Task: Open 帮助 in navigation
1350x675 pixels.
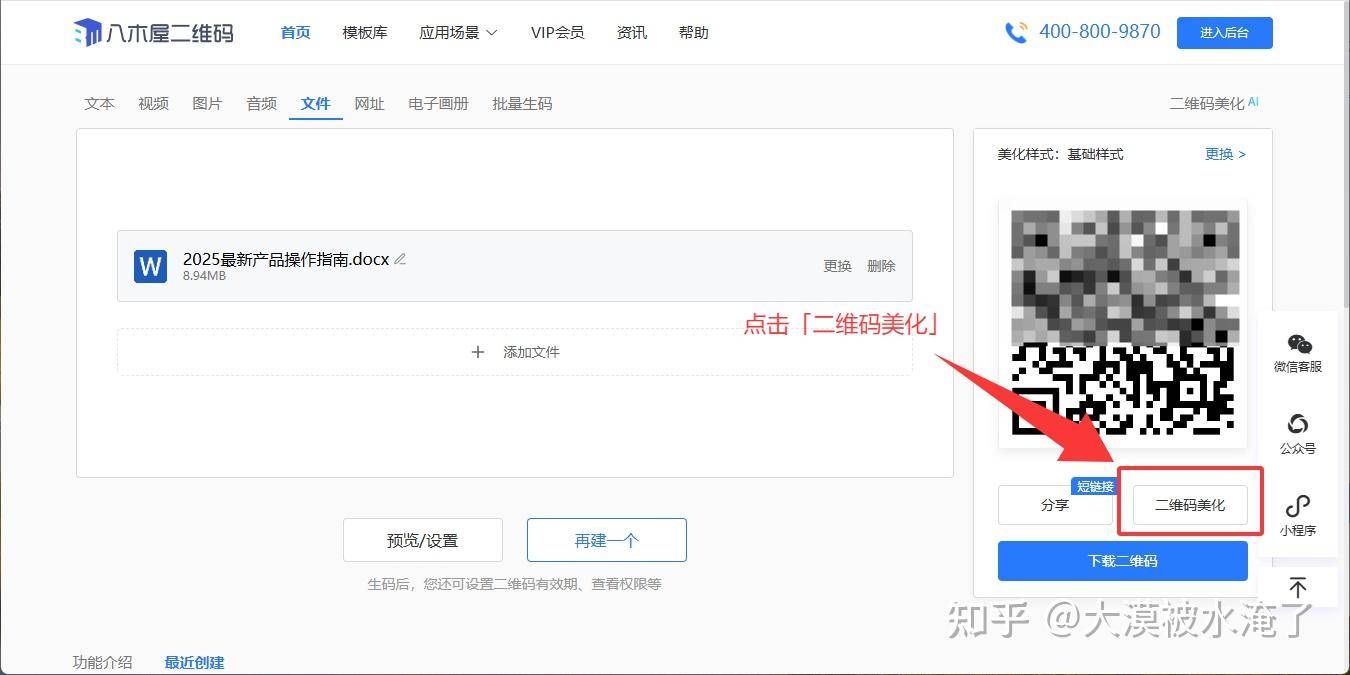Action: (694, 33)
